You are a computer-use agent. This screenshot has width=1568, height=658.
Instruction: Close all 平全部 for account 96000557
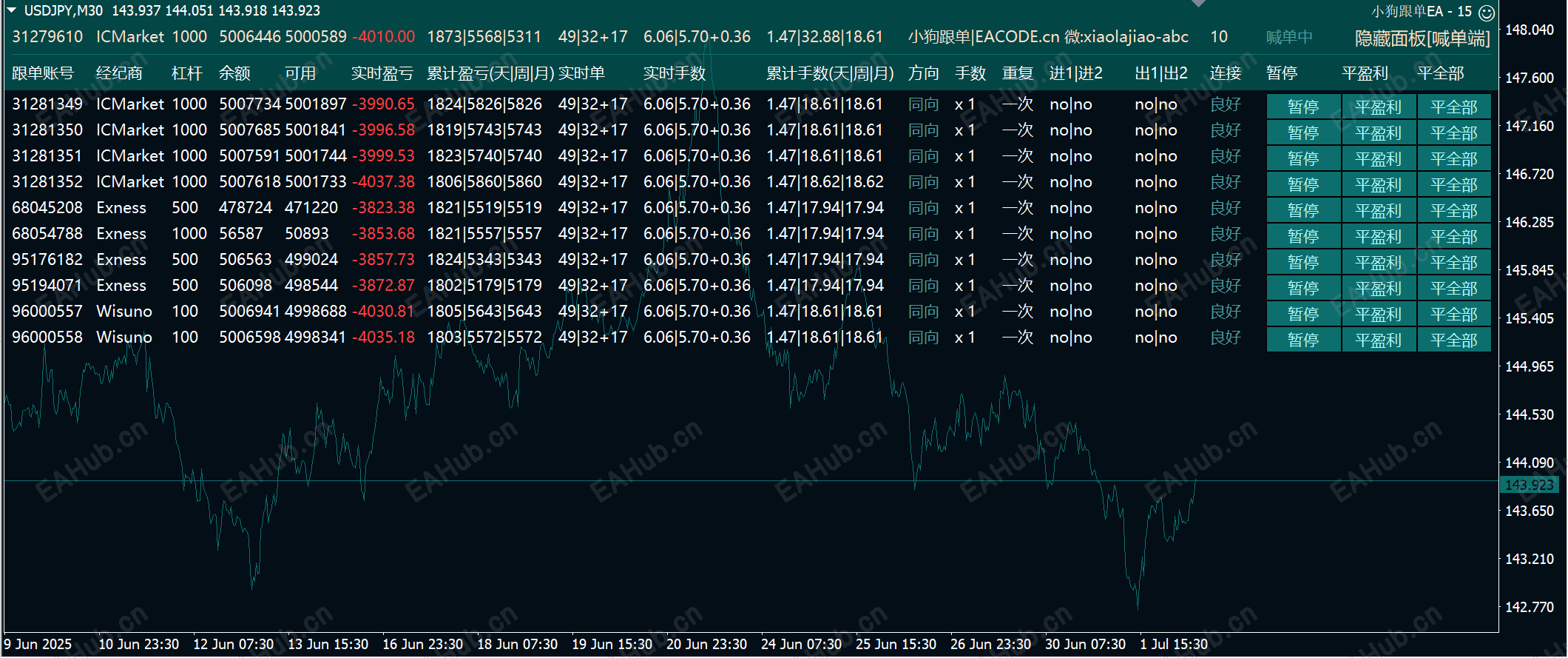[x=1454, y=314]
